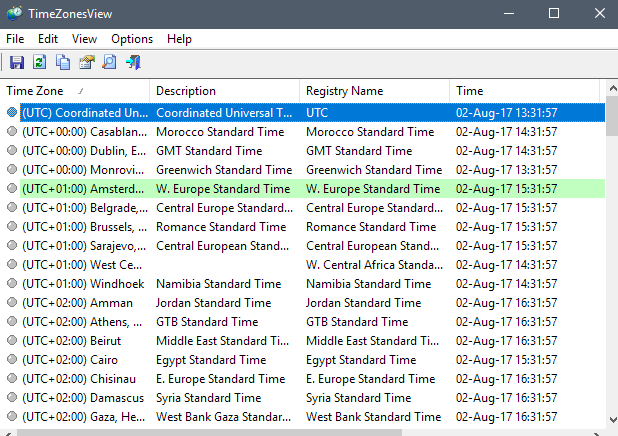Open the Properties toolbar icon
This screenshot has width=618, height=436.
[x=87, y=62]
